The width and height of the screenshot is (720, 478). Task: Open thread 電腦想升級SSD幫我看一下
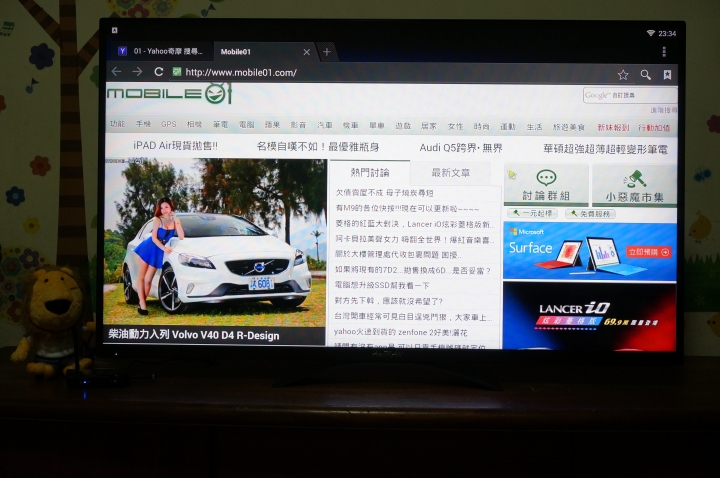click(382, 286)
